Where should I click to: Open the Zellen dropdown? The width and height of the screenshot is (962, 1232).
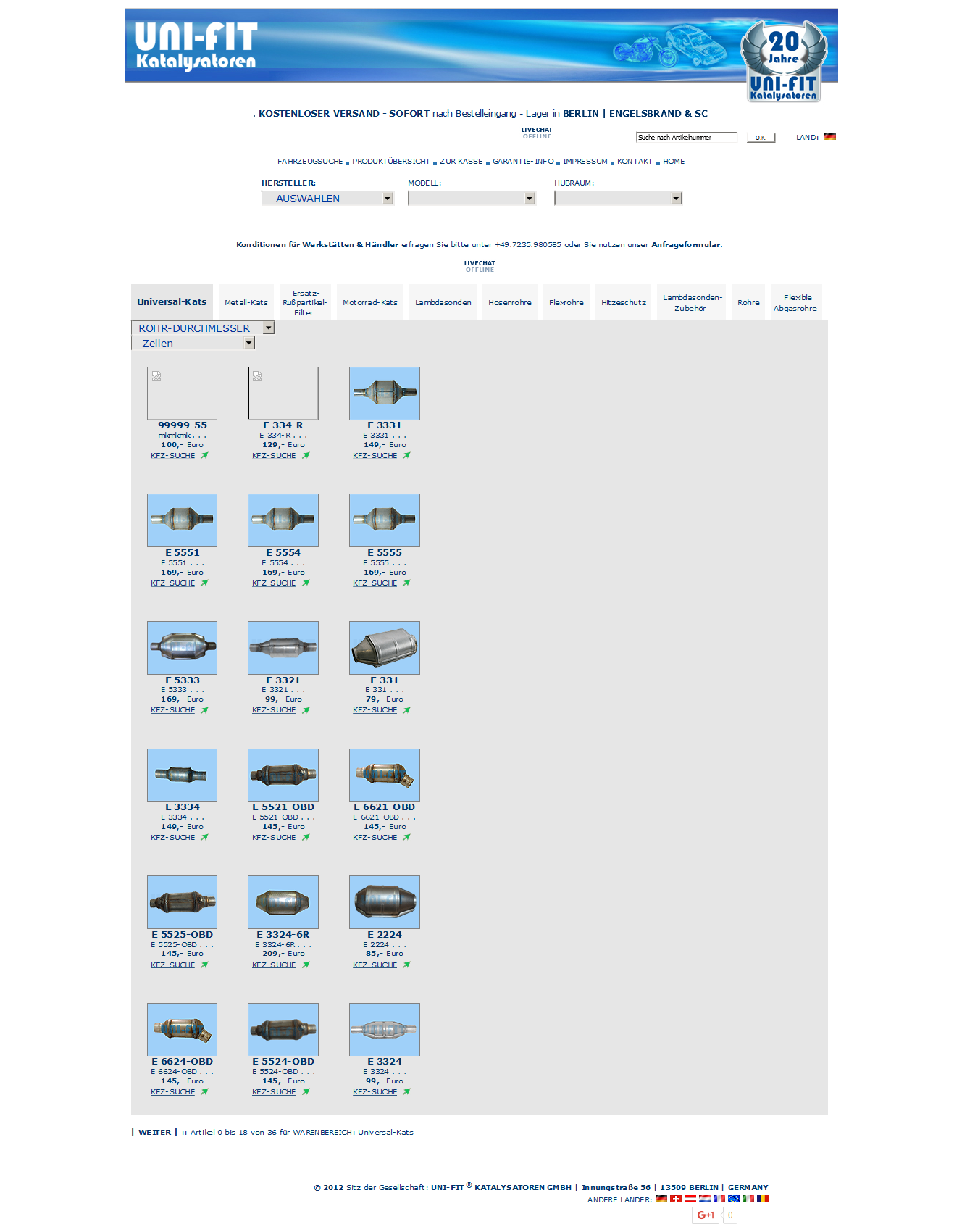pyautogui.click(x=193, y=343)
